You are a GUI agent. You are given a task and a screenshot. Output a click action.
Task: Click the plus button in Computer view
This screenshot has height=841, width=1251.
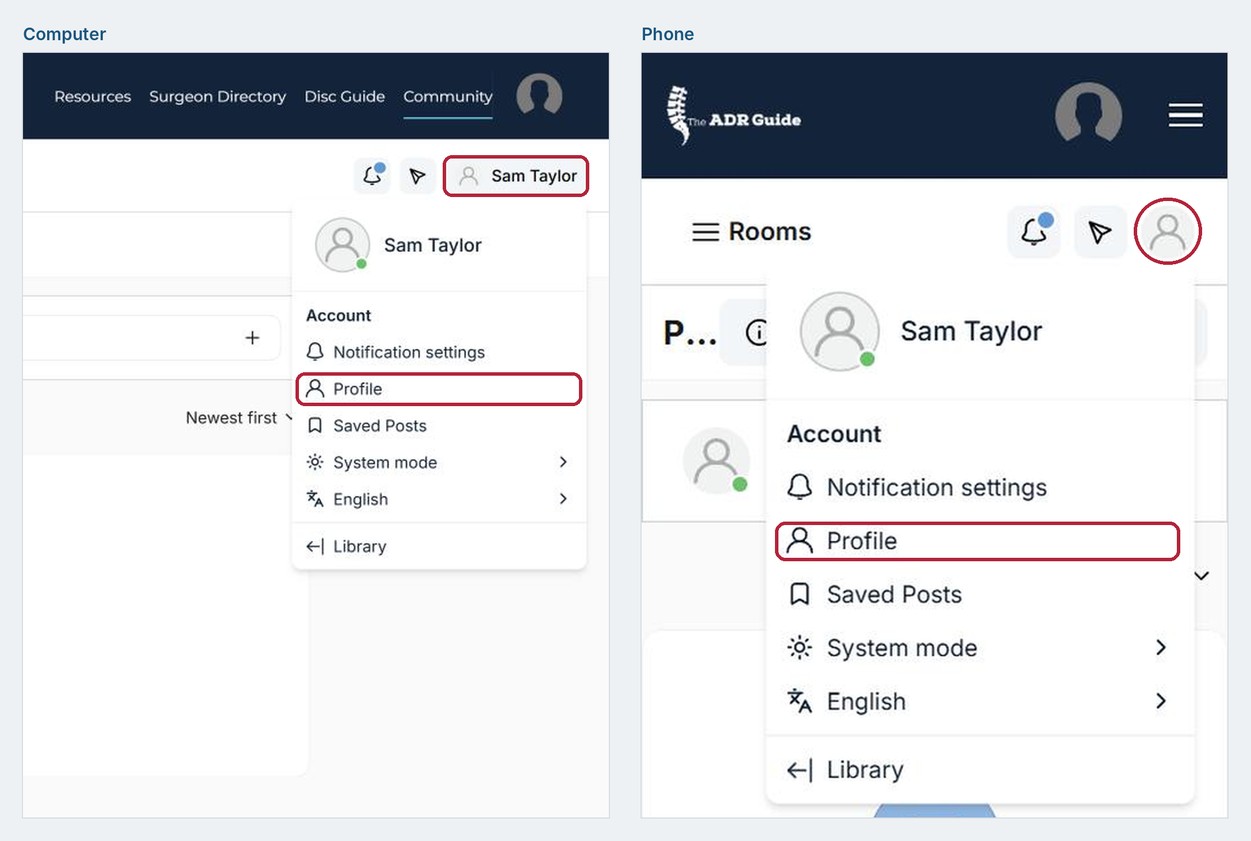[252, 338]
